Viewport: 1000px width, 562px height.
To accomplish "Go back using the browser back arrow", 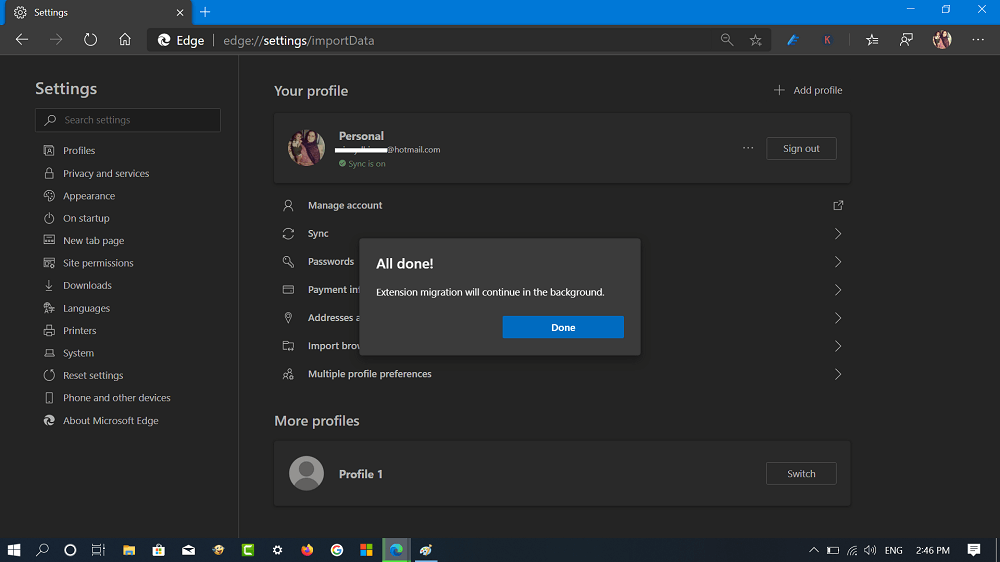I will click(x=22, y=40).
